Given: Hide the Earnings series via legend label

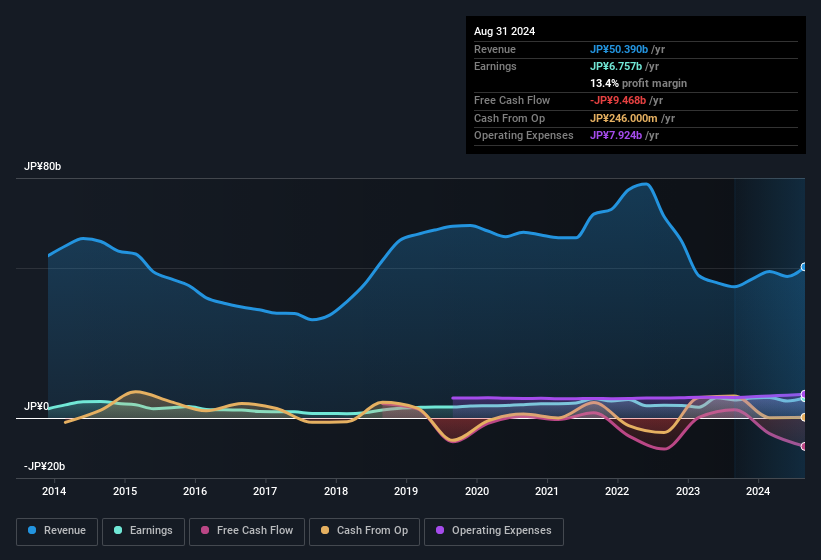Looking at the screenshot, I should (149, 531).
